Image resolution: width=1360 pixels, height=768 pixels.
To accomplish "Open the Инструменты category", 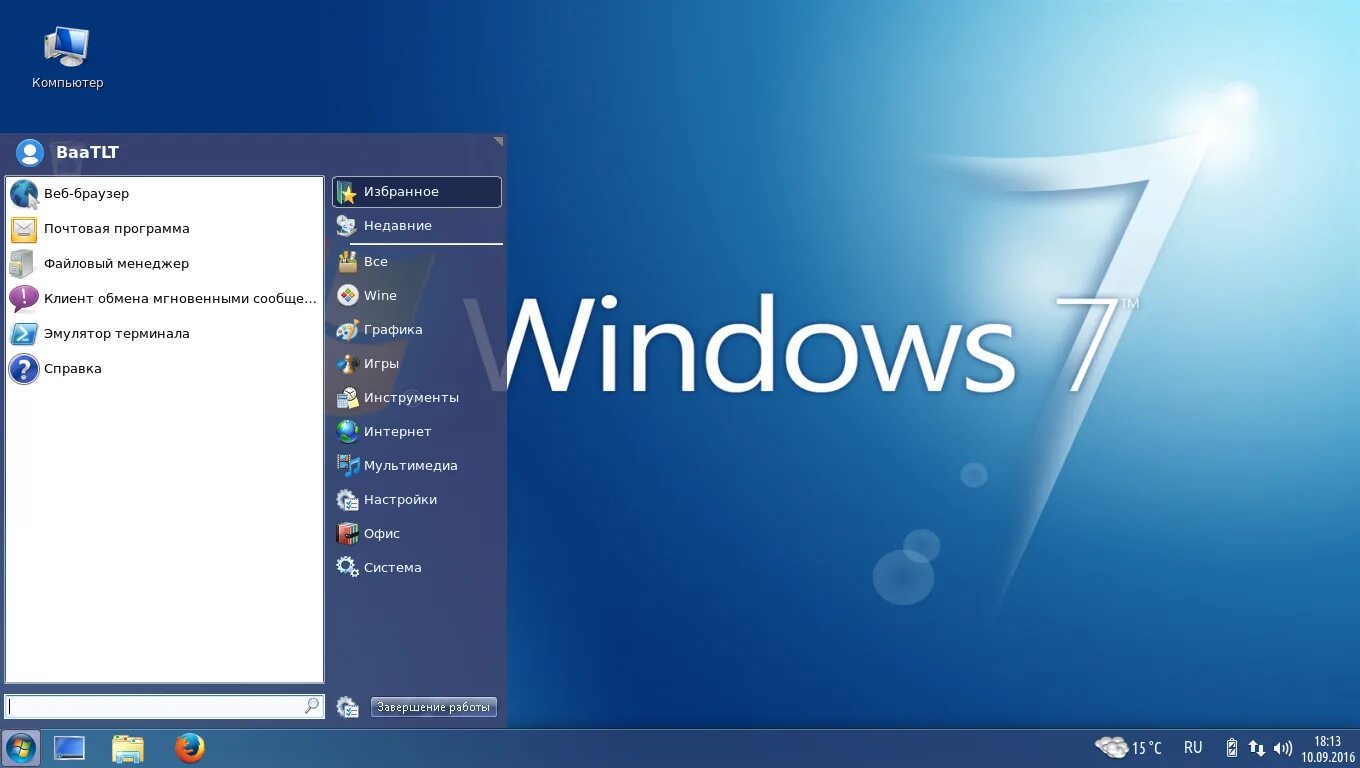I will click(417, 398).
